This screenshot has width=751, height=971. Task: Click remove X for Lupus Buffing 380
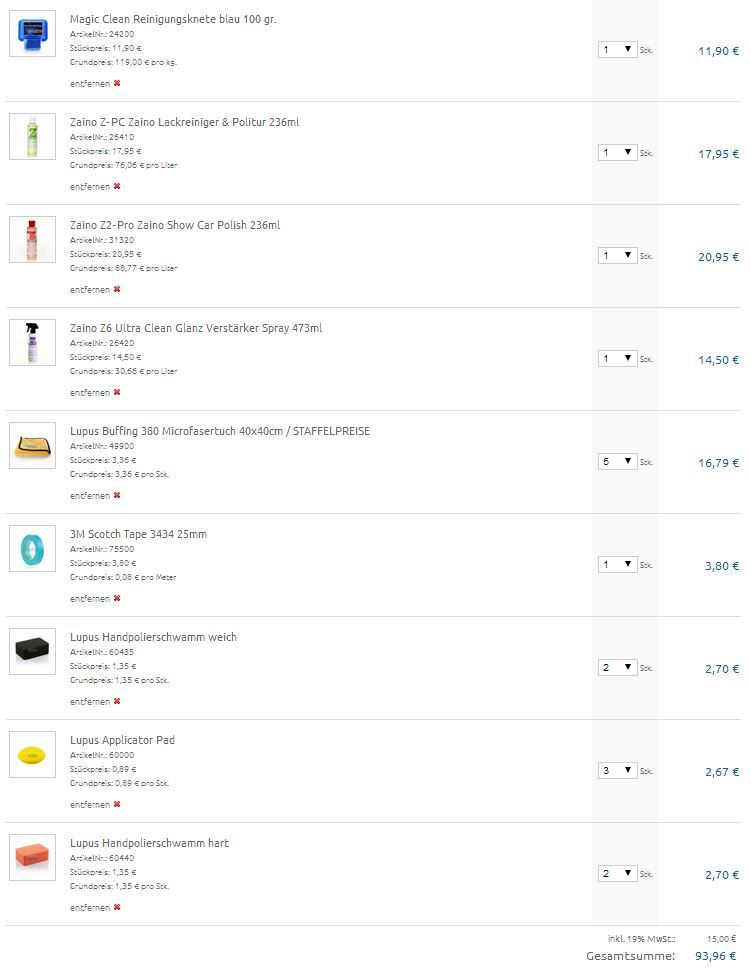[117, 496]
